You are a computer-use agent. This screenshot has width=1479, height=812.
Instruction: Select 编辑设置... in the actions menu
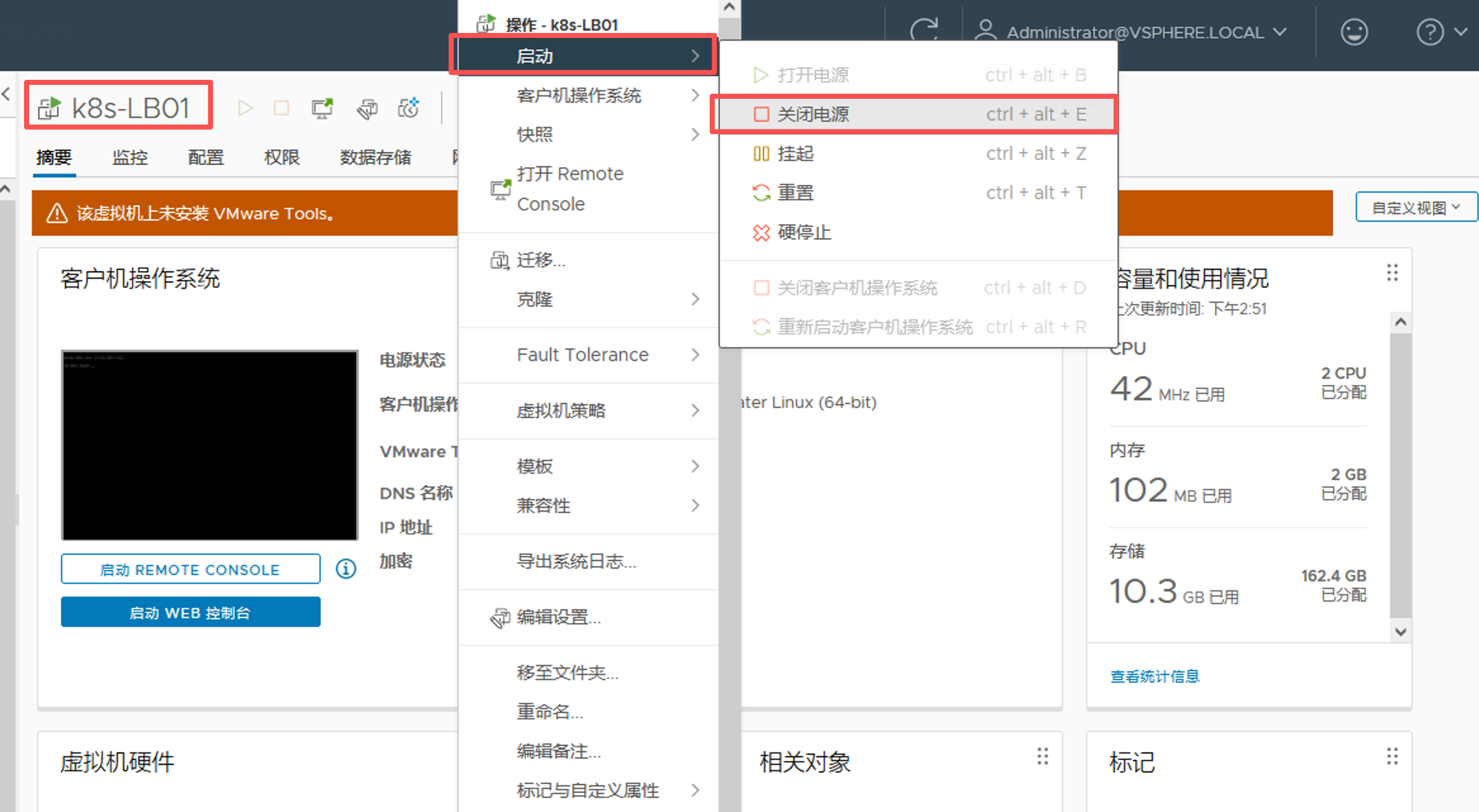point(588,616)
